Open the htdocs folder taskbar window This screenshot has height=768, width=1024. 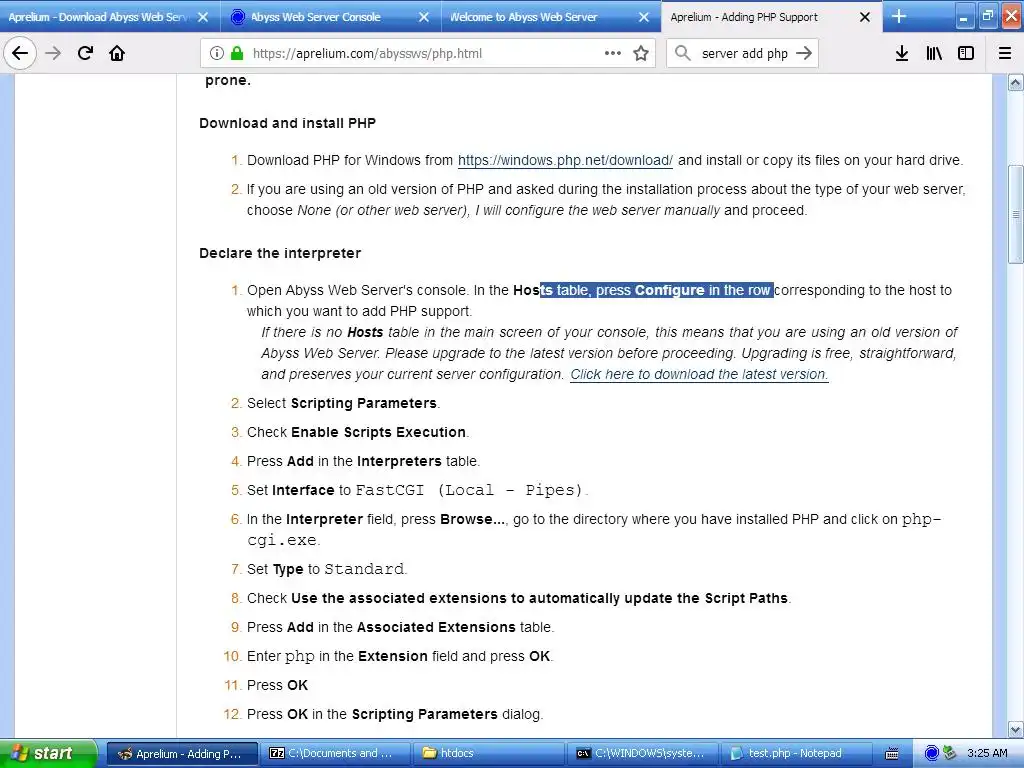tap(487, 754)
